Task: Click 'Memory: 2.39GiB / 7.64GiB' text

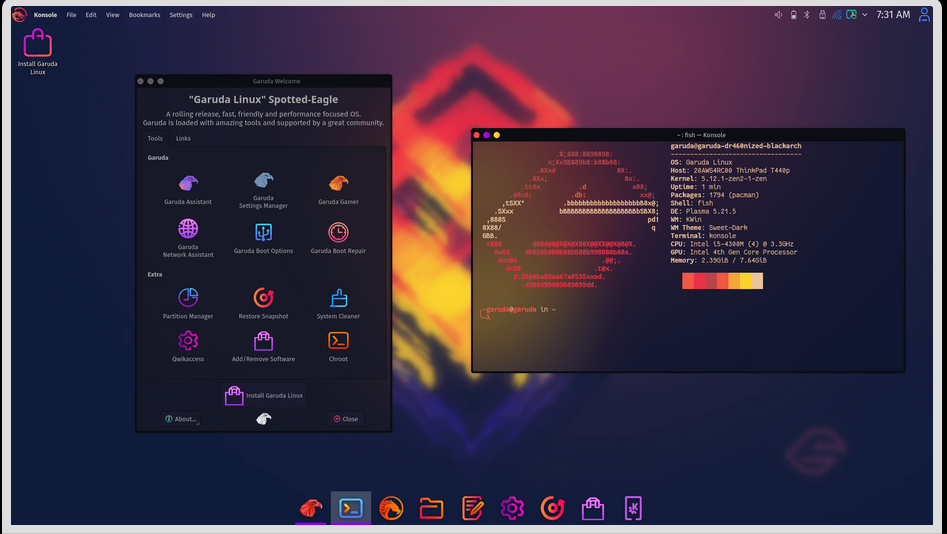Action: point(719,260)
